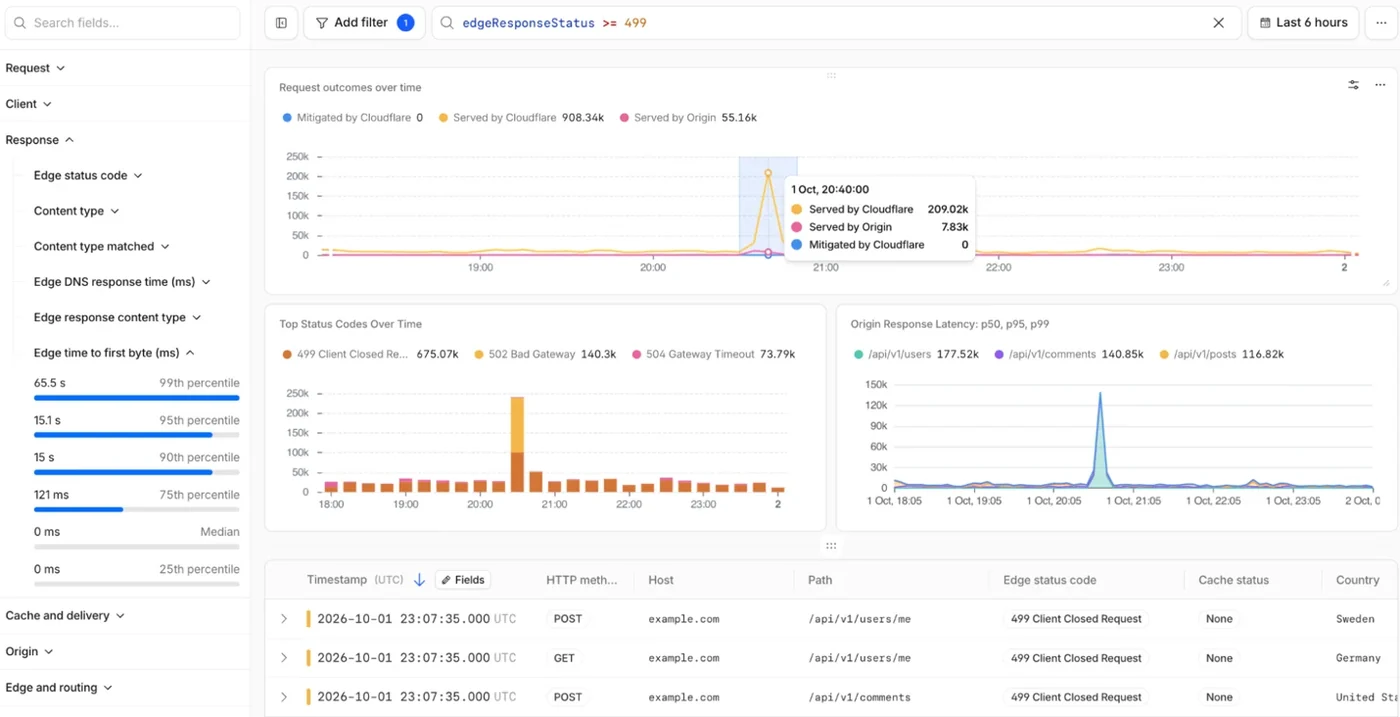Expand Edge DNS response time field
The width and height of the screenshot is (1400, 717).
pos(122,282)
